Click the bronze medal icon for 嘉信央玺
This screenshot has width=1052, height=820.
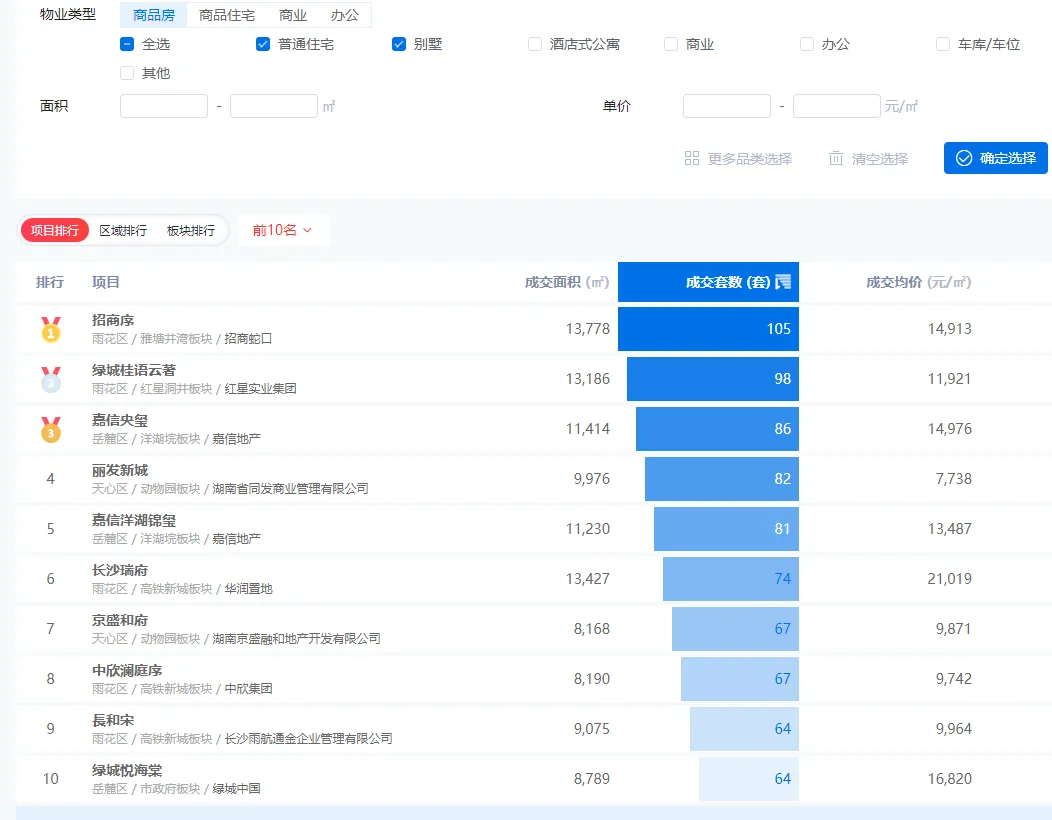(50, 429)
